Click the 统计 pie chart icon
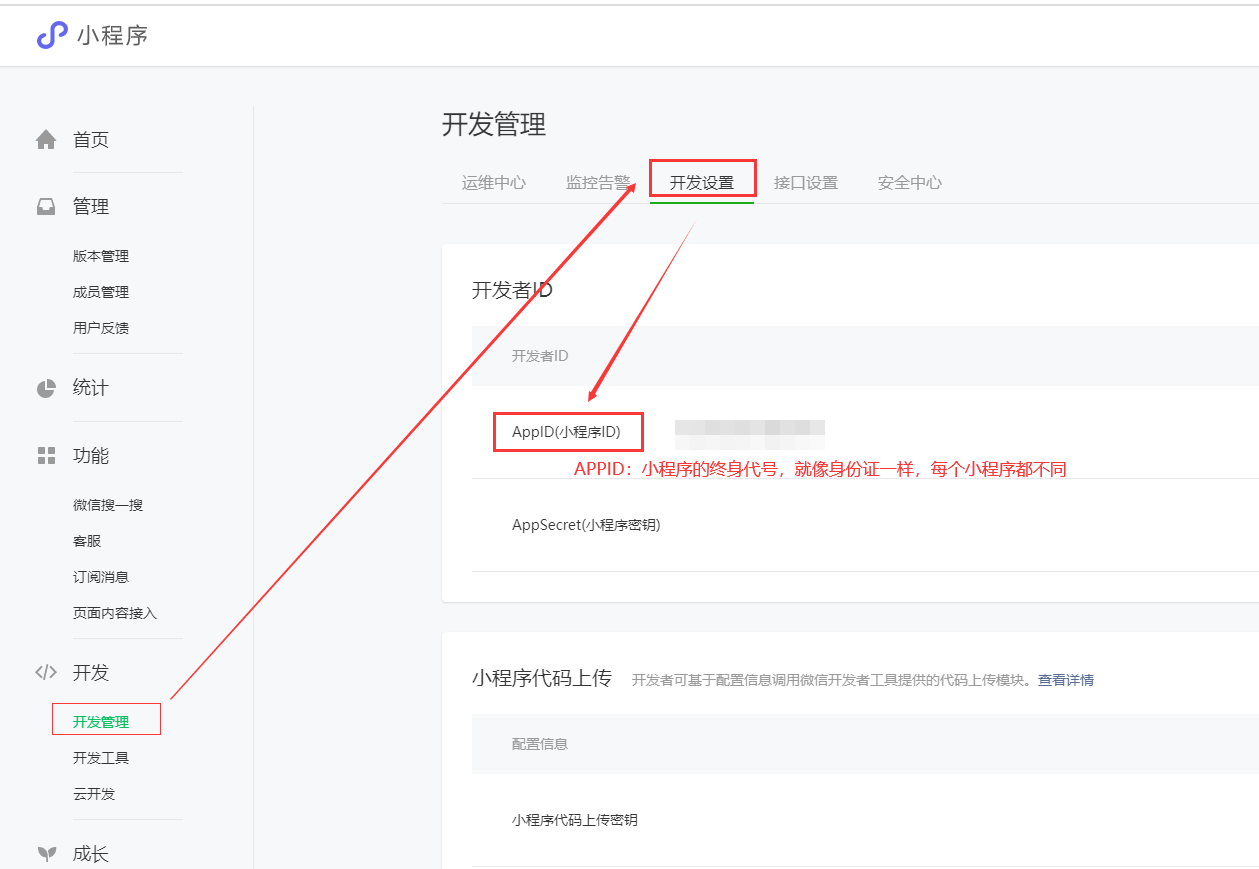Viewport: 1259px width, 869px height. pos(46,388)
